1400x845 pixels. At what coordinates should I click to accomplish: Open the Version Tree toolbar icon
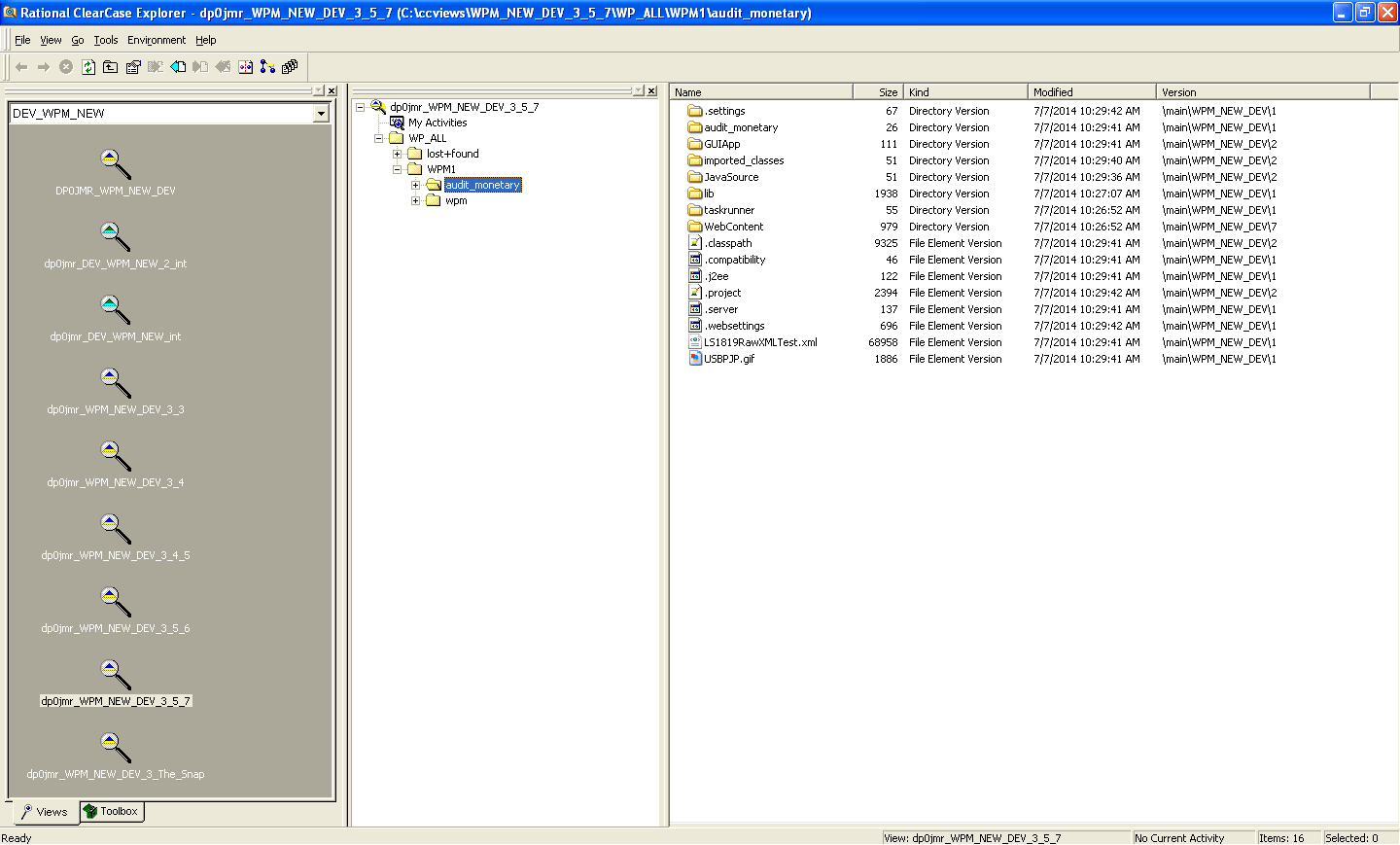[267, 67]
